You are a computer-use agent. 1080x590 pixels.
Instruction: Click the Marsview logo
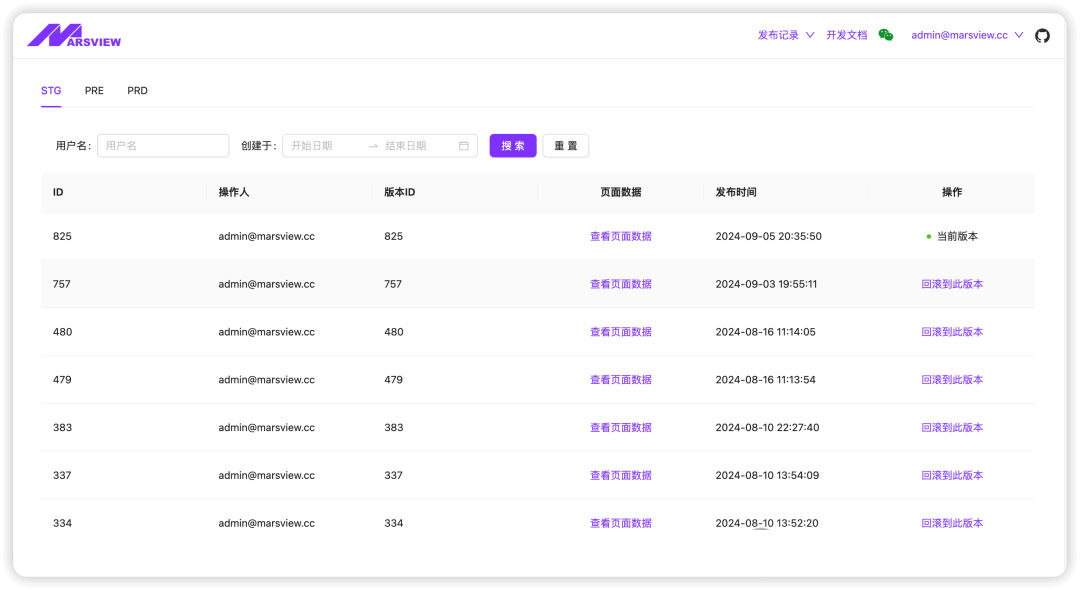click(x=74, y=36)
